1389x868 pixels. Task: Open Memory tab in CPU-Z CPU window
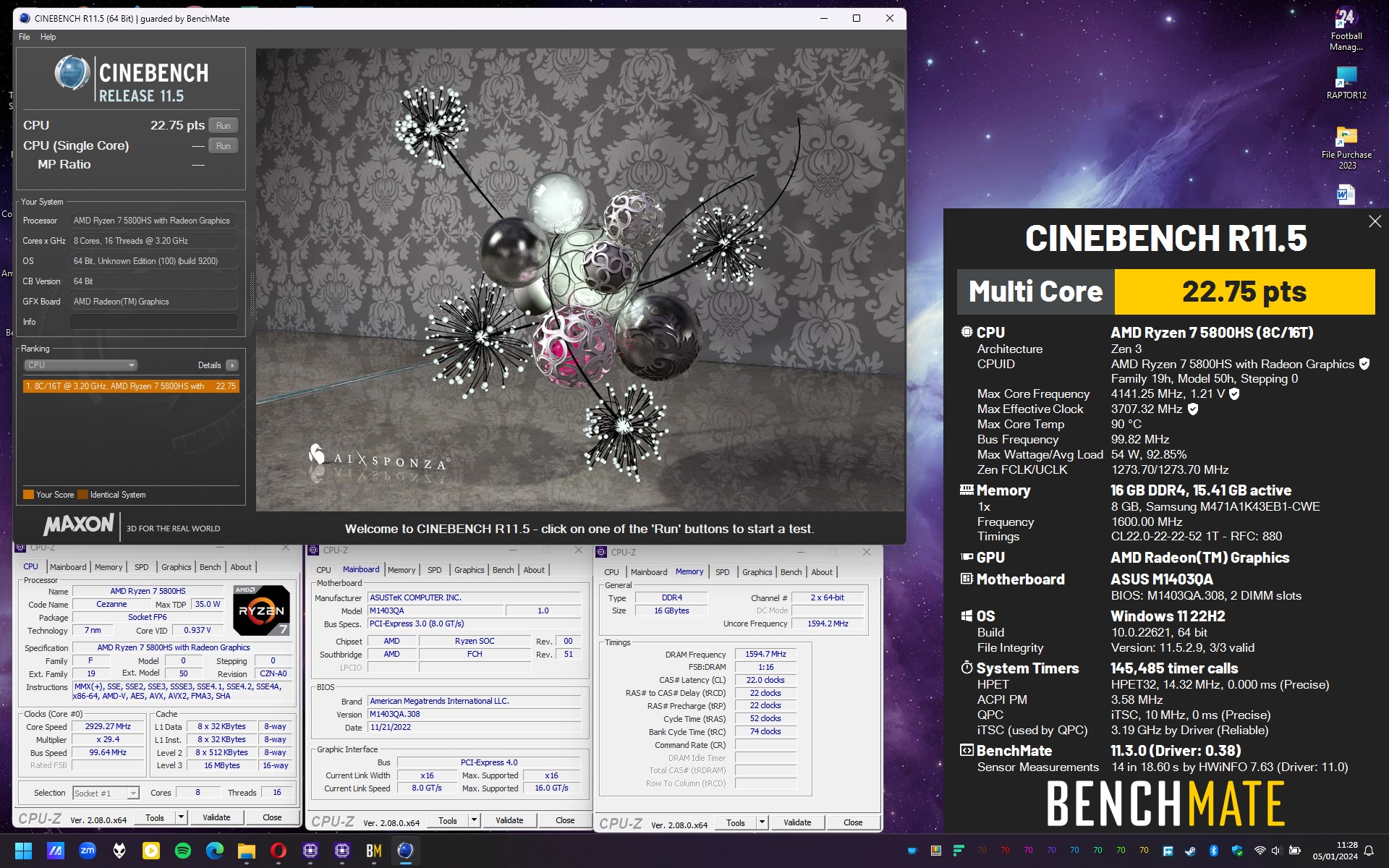click(109, 567)
